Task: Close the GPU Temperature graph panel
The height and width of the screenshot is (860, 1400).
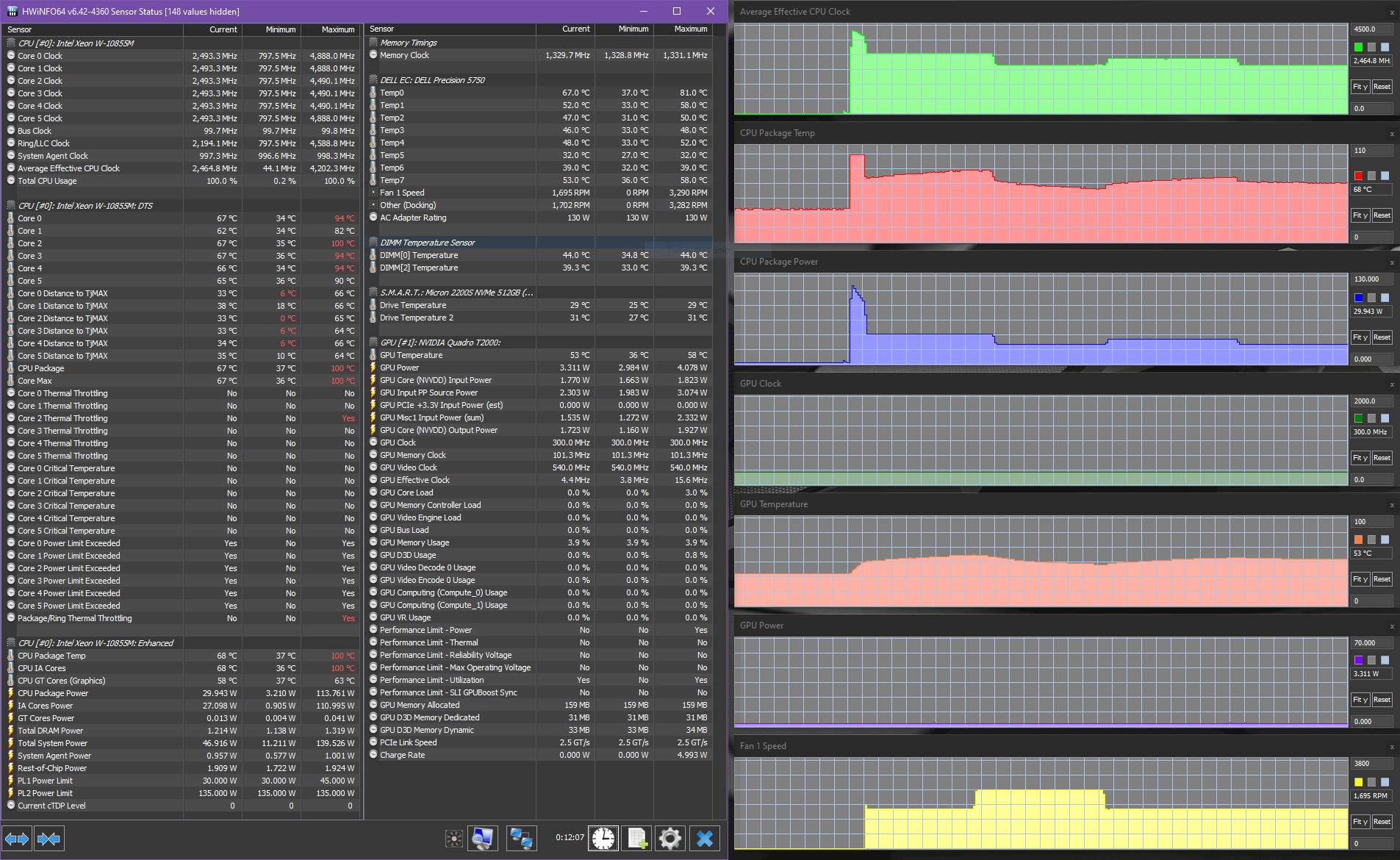Action: tap(1392, 505)
